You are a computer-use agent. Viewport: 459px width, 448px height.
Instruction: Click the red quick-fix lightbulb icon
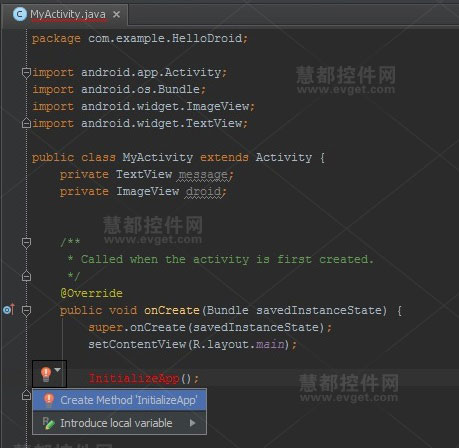46,374
